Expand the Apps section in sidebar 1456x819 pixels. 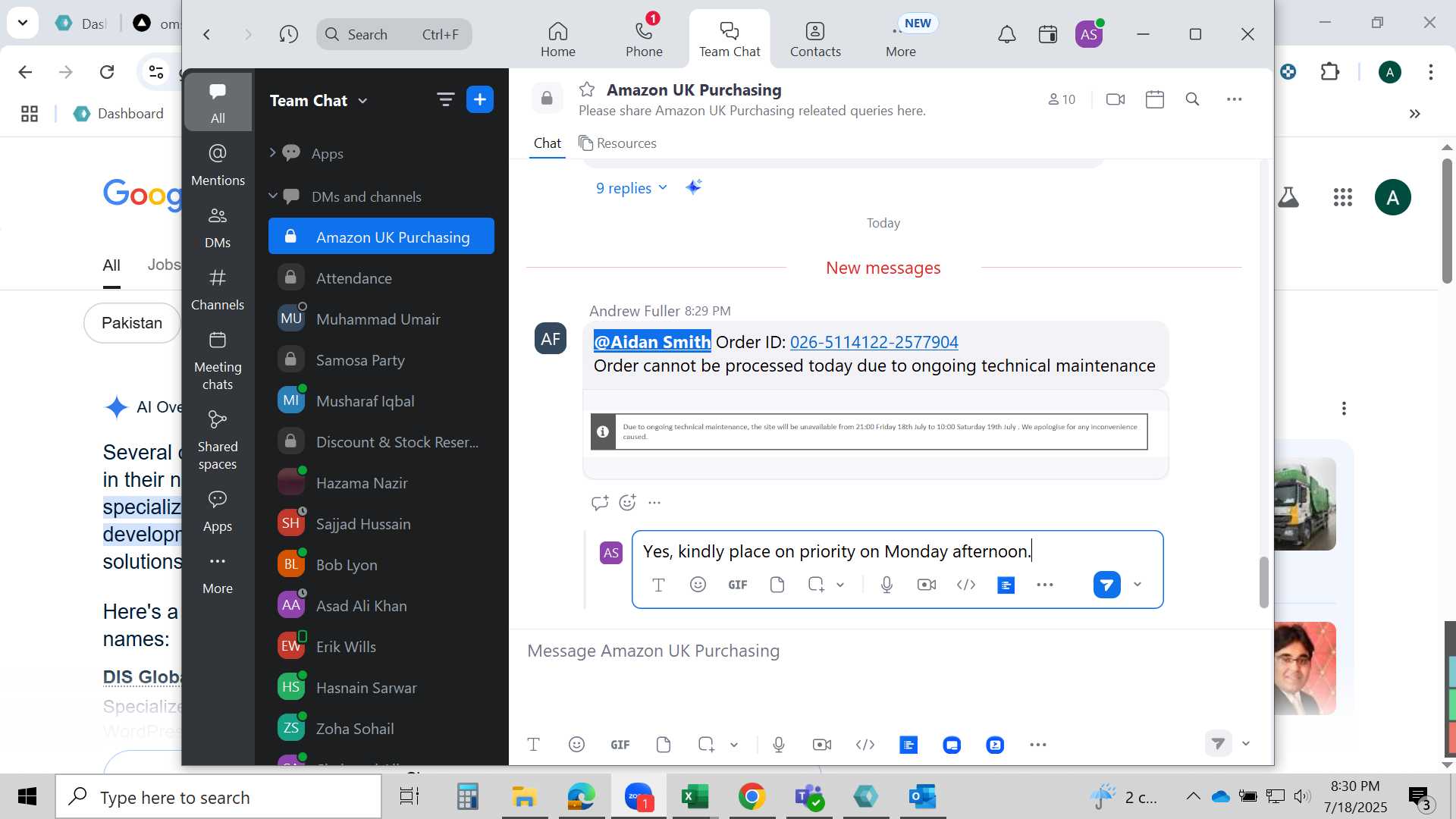(x=273, y=153)
